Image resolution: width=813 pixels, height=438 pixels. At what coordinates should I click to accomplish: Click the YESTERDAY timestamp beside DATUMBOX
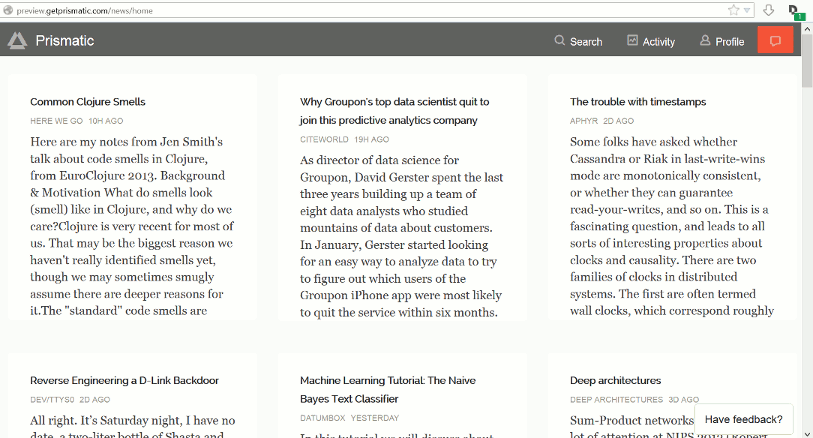[x=375, y=418]
